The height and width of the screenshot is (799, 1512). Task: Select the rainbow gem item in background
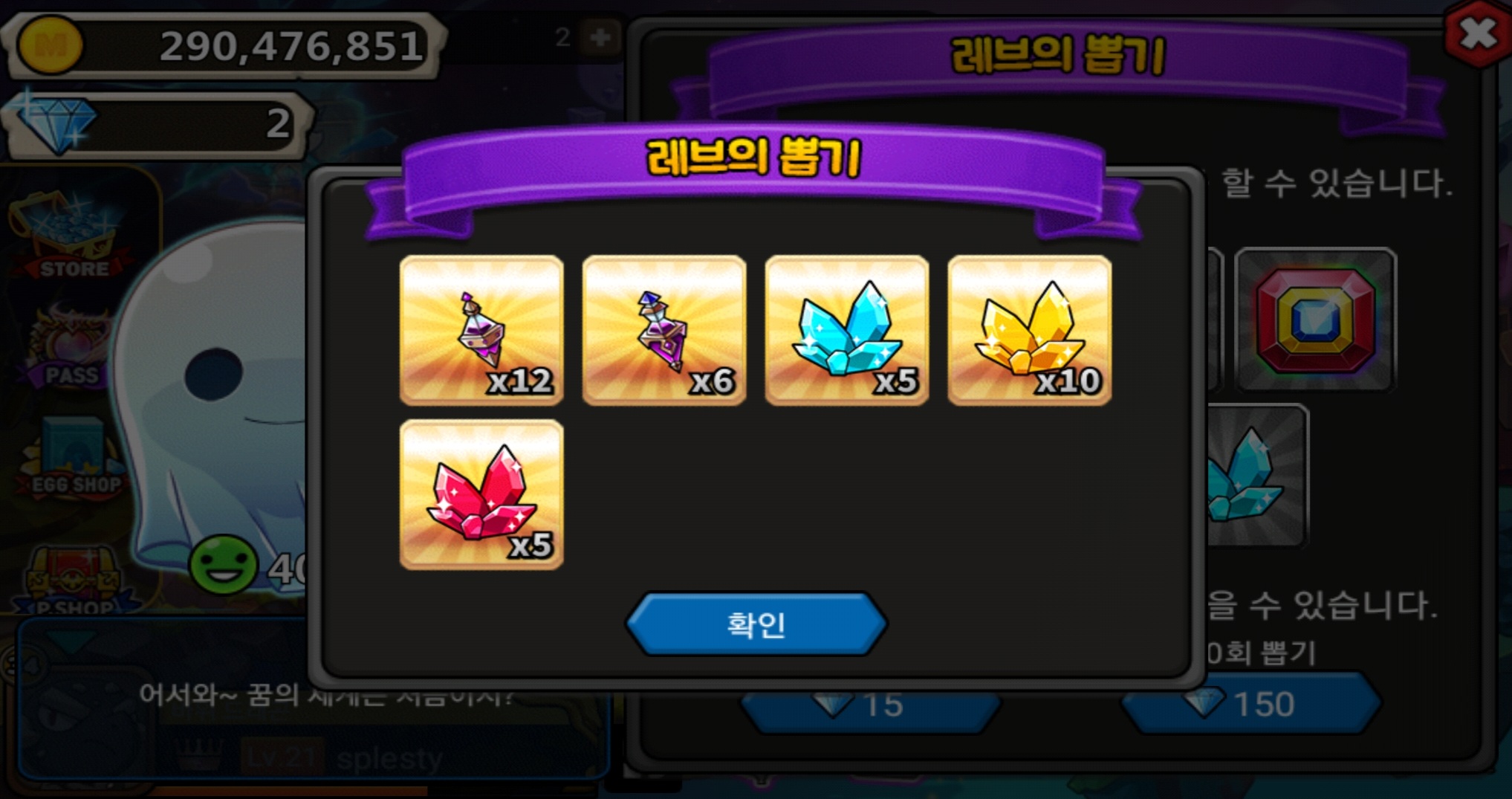click(x=1315, y=320)
